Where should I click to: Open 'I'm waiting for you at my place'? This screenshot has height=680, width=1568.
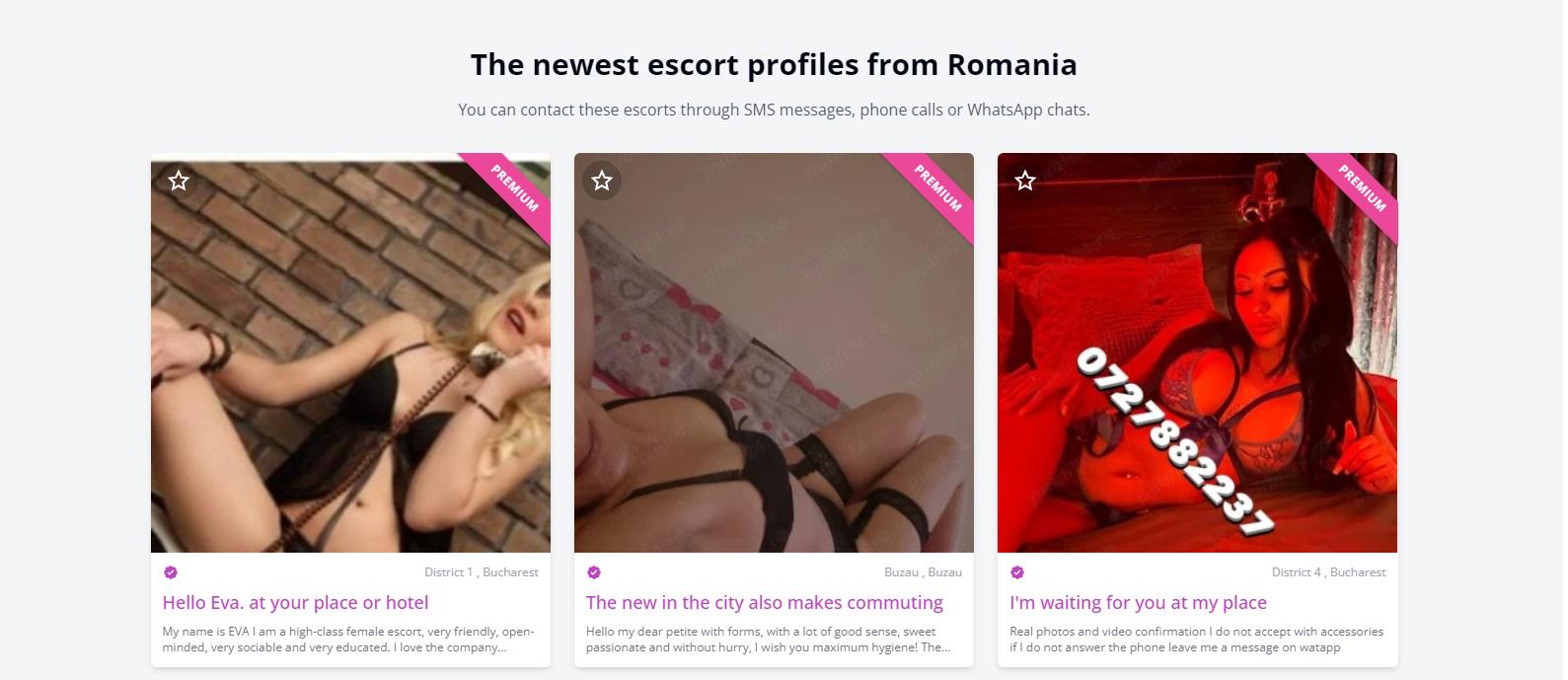1138,603
